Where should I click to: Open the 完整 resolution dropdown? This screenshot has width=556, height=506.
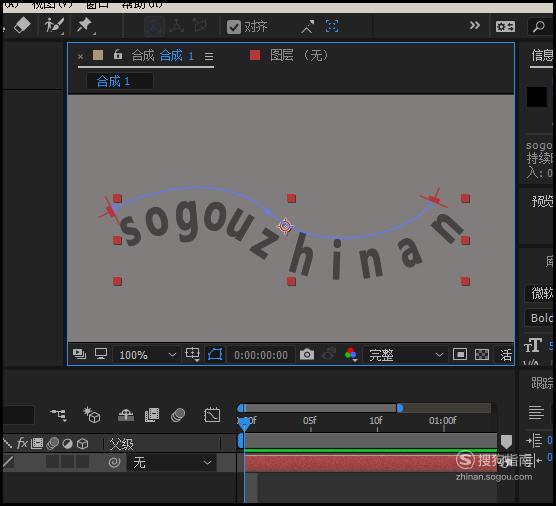pyautogui.click(x=405, y=355)
